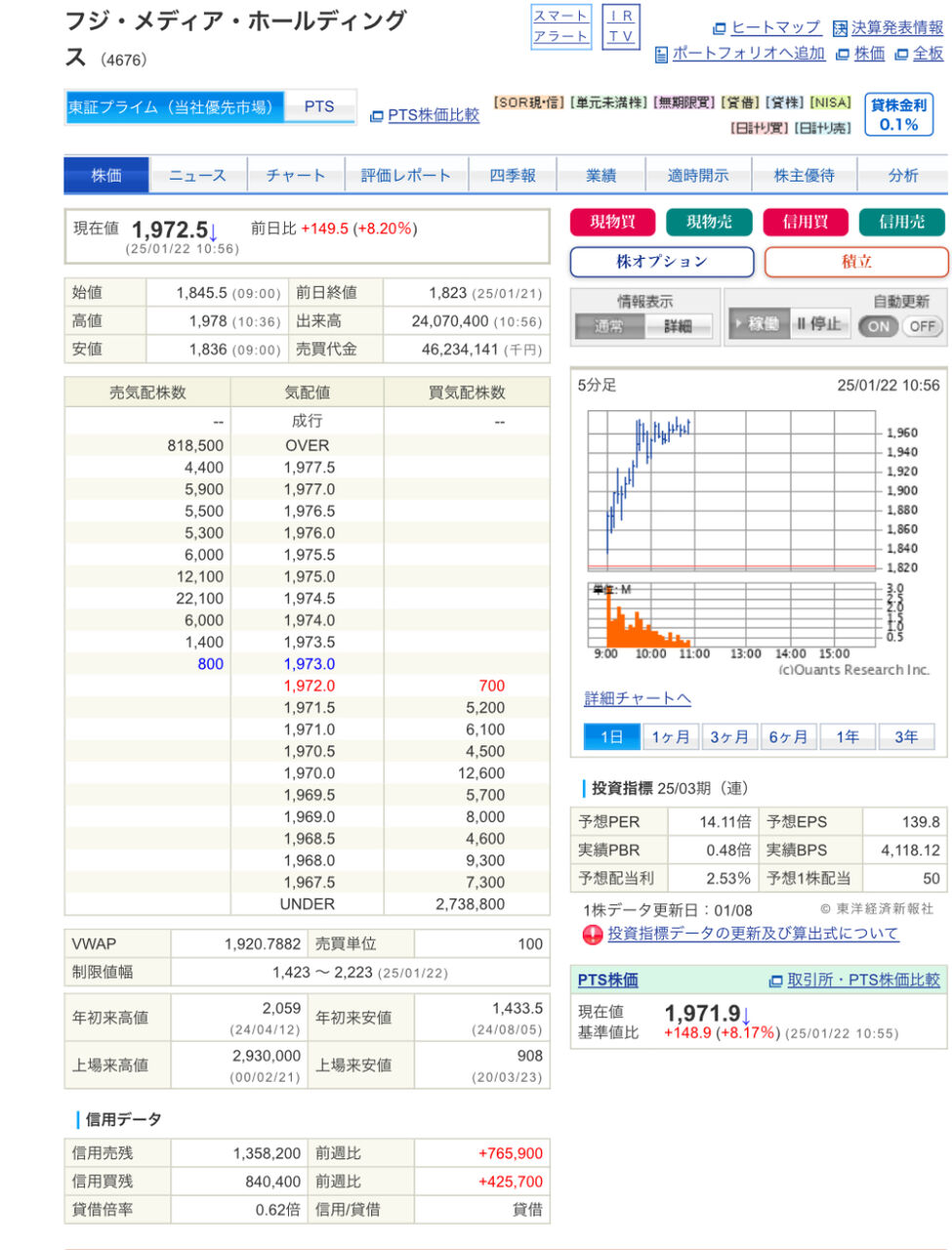Click ask price 1,973.0 in order book

[x=310, y=664]
